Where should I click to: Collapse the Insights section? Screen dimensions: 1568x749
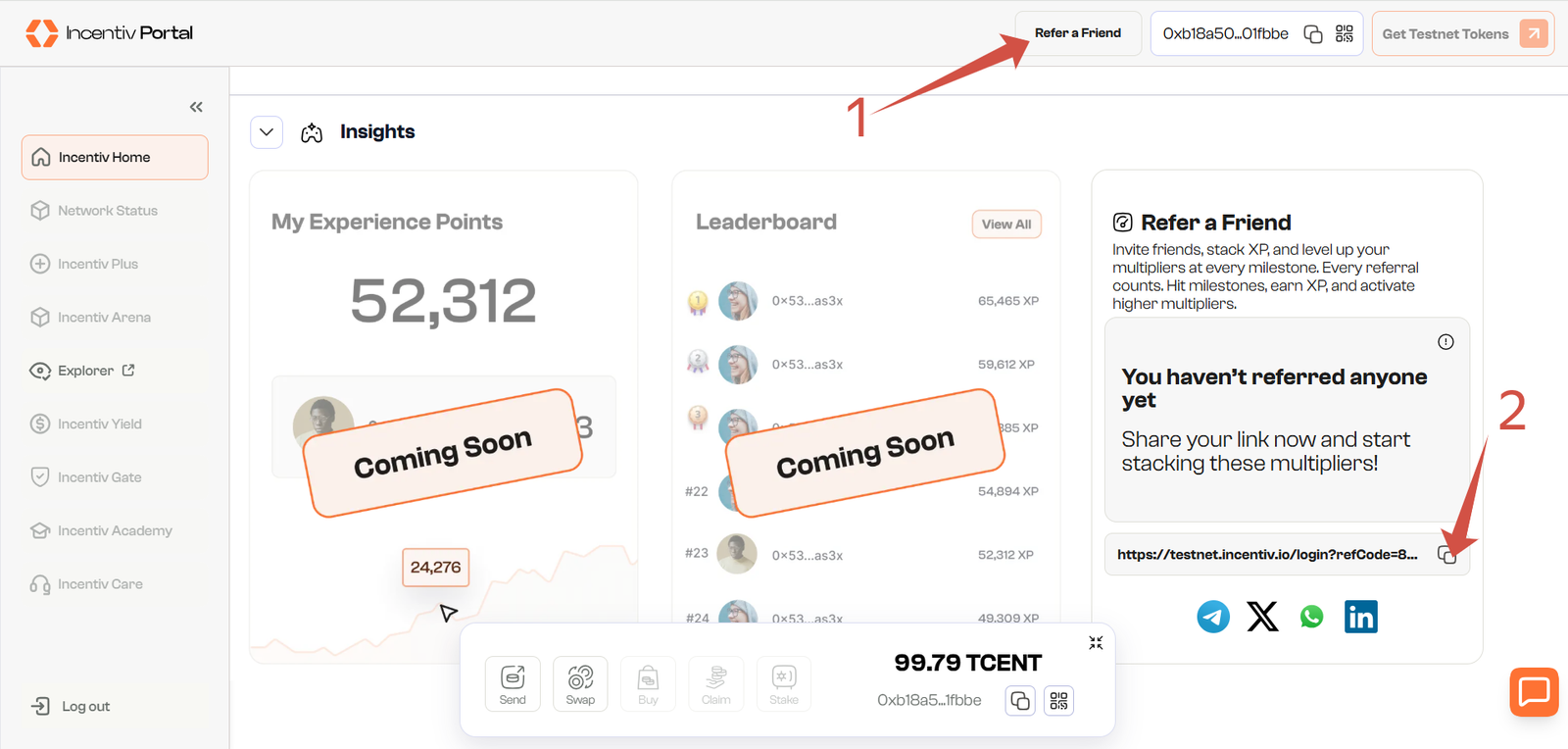(267, 132)
